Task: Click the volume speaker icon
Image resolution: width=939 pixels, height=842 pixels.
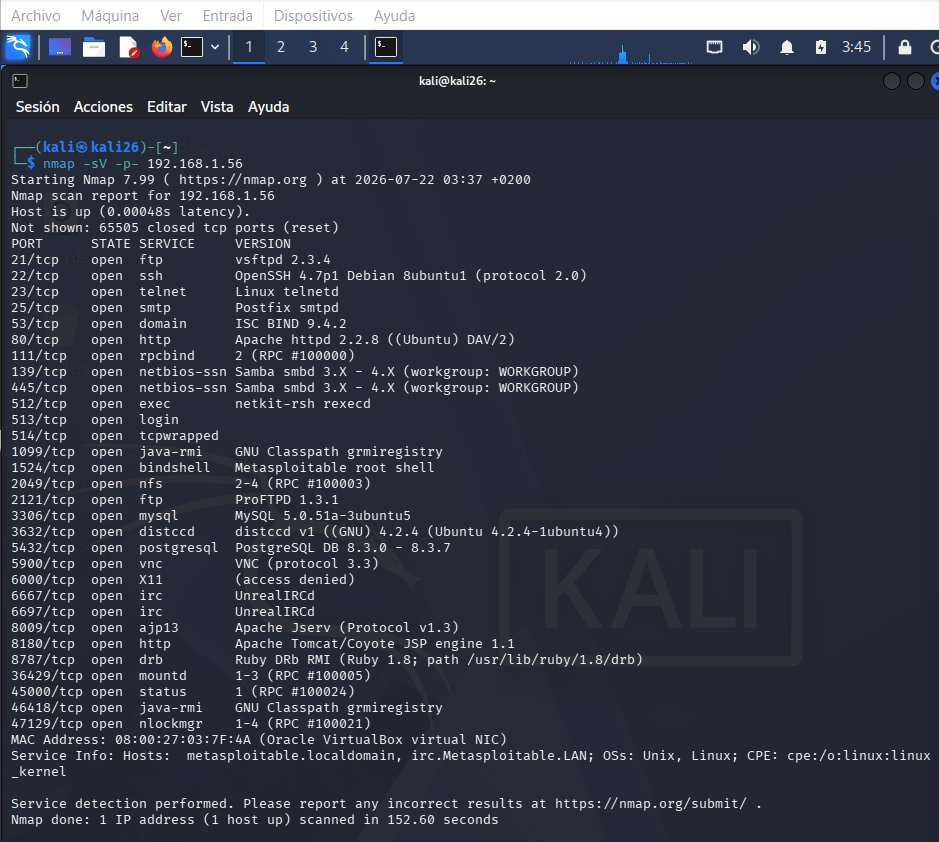Action: (750, 47)
